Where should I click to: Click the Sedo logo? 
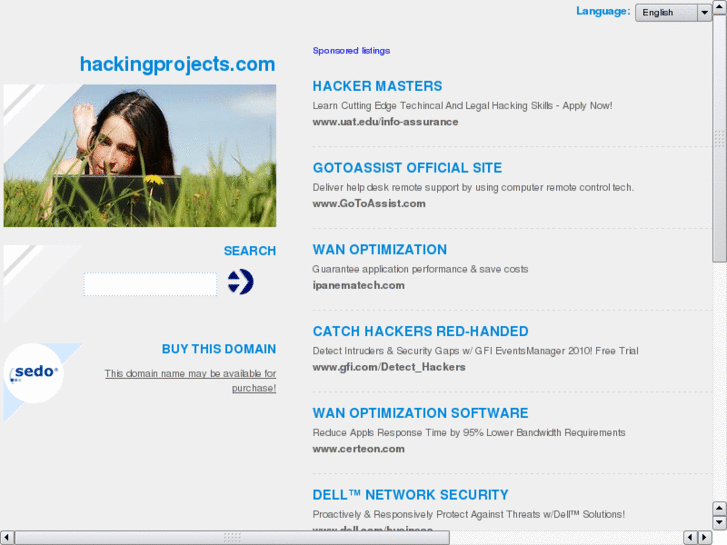34,372
